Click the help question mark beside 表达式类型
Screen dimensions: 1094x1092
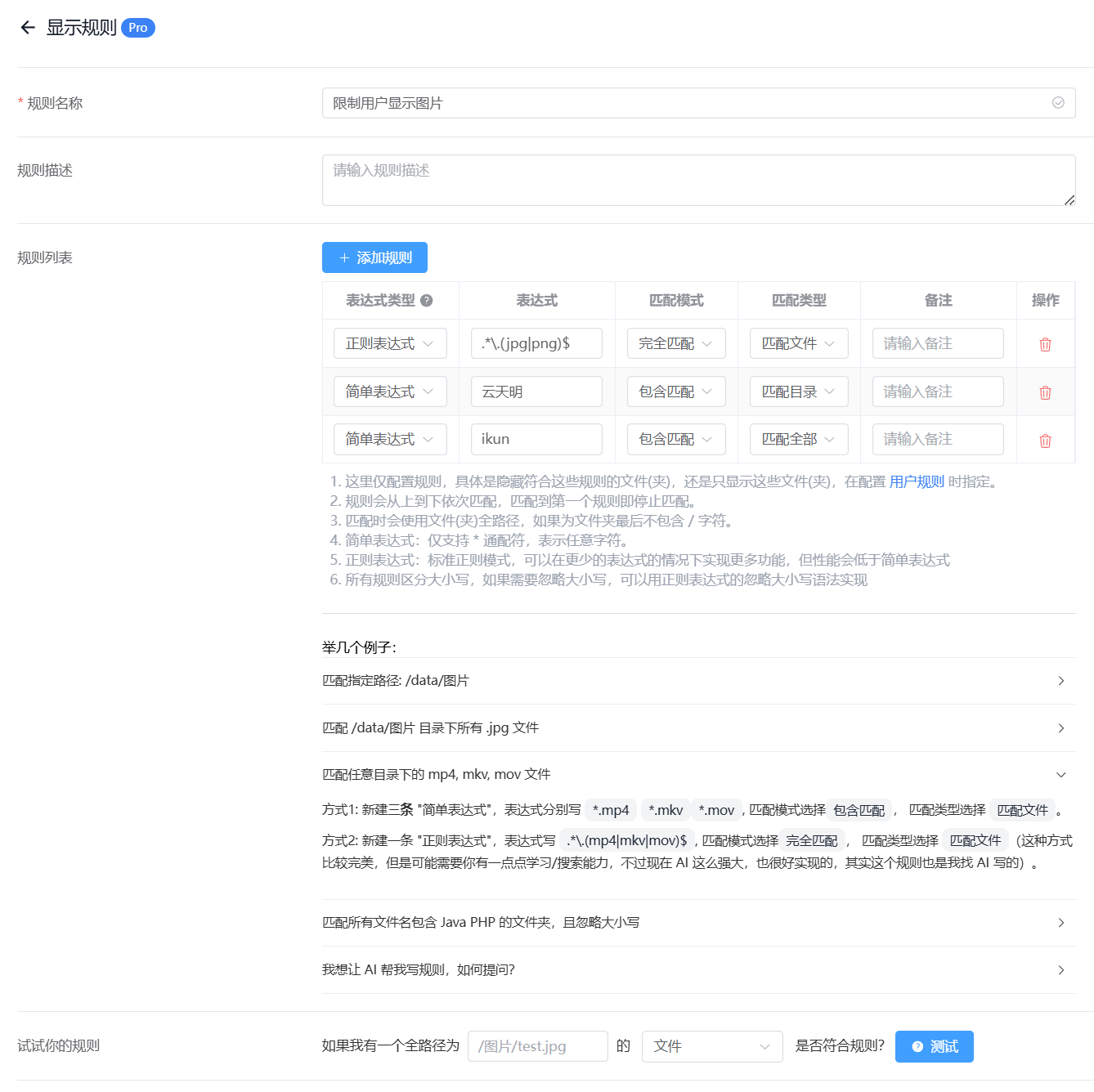click(427, 301)
